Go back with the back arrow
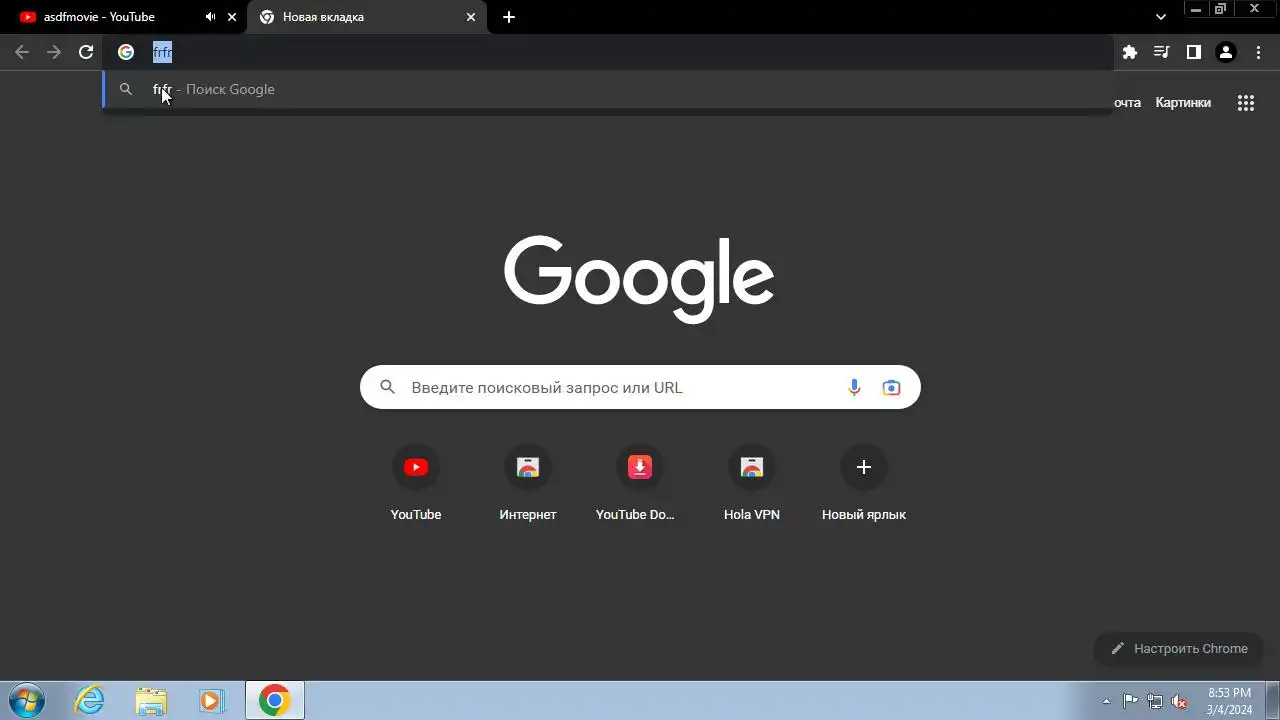Viewport: 1280px width, 720px height. click(x=22, y=52)
